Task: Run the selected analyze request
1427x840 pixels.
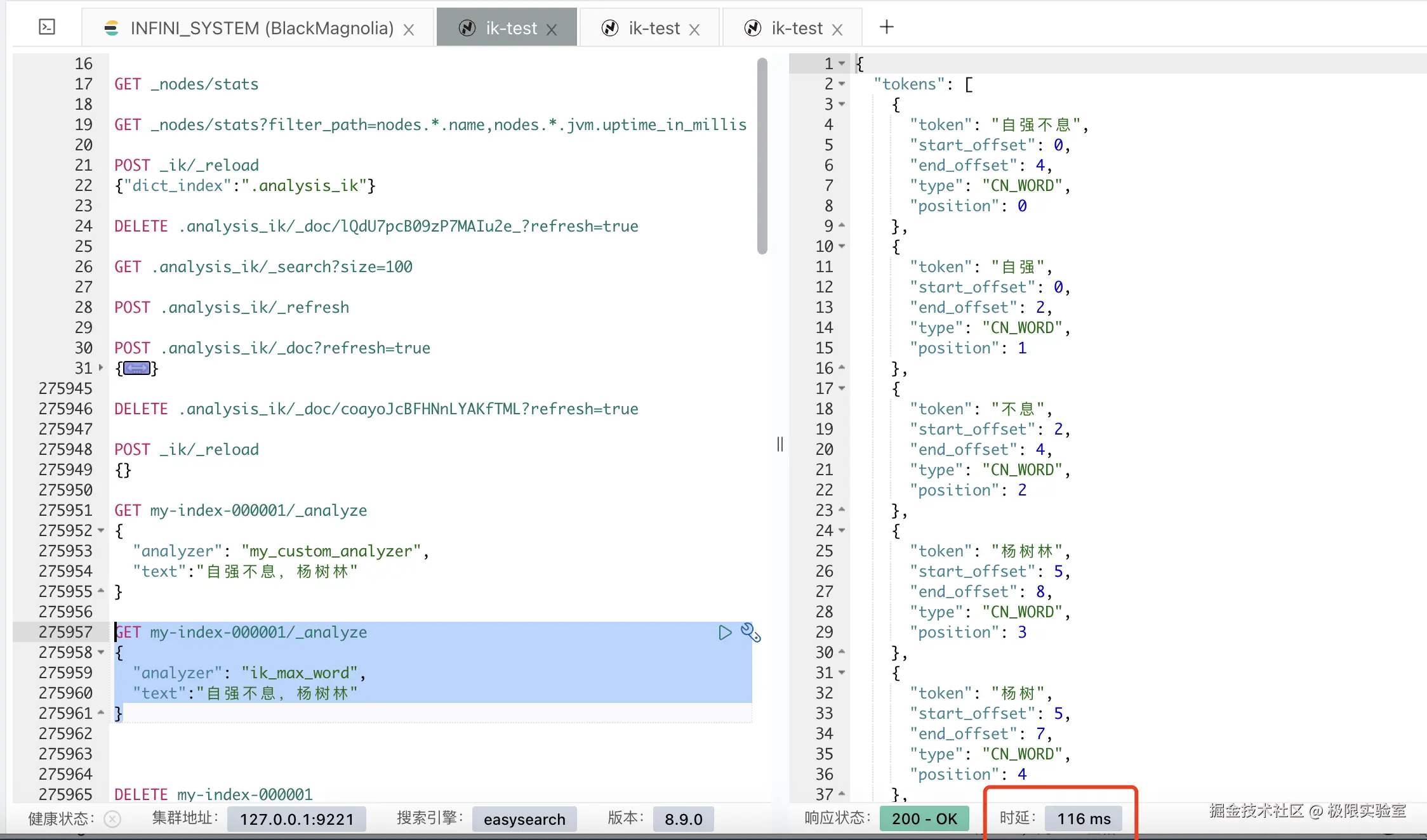Action: click(x=725, y=633)
